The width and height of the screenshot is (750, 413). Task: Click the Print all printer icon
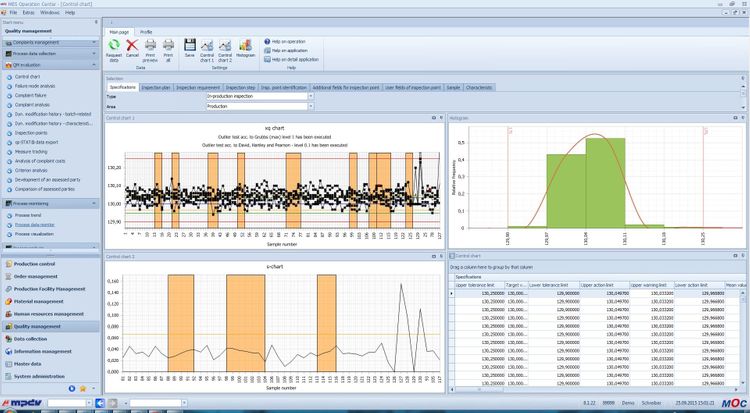166,45
